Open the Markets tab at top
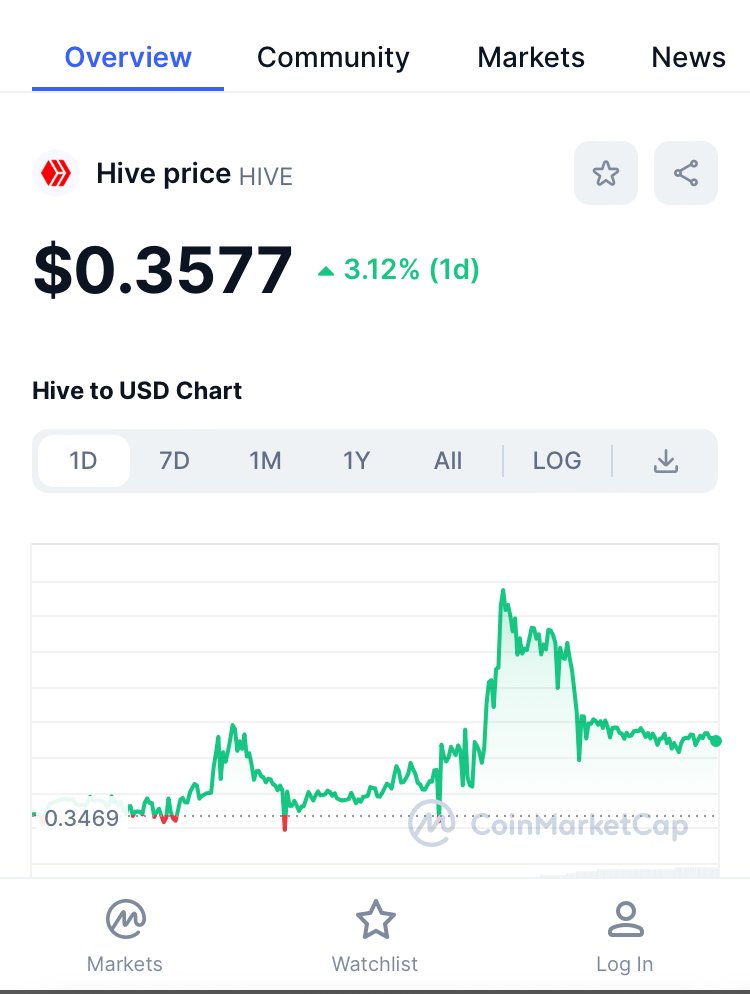Image resolution: width=750 pixels, height=994 pixels. pos(531,58)
